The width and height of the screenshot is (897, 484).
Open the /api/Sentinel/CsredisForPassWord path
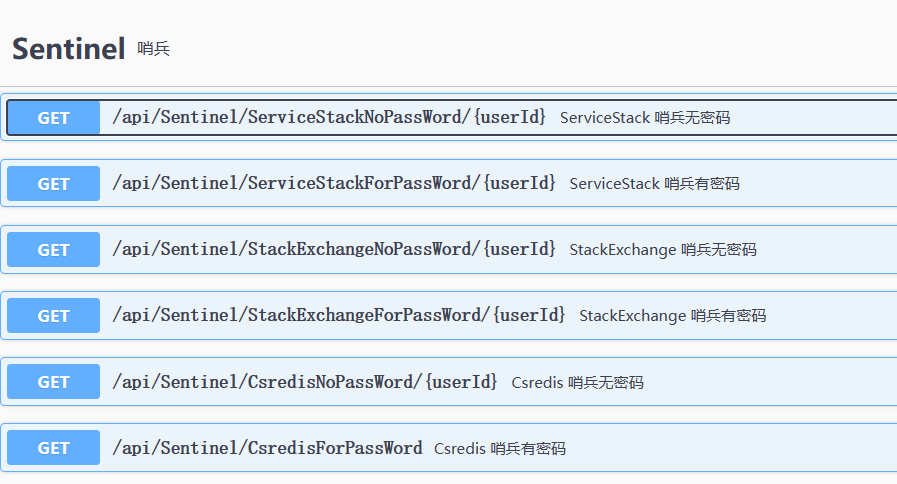tap(267, 447)
